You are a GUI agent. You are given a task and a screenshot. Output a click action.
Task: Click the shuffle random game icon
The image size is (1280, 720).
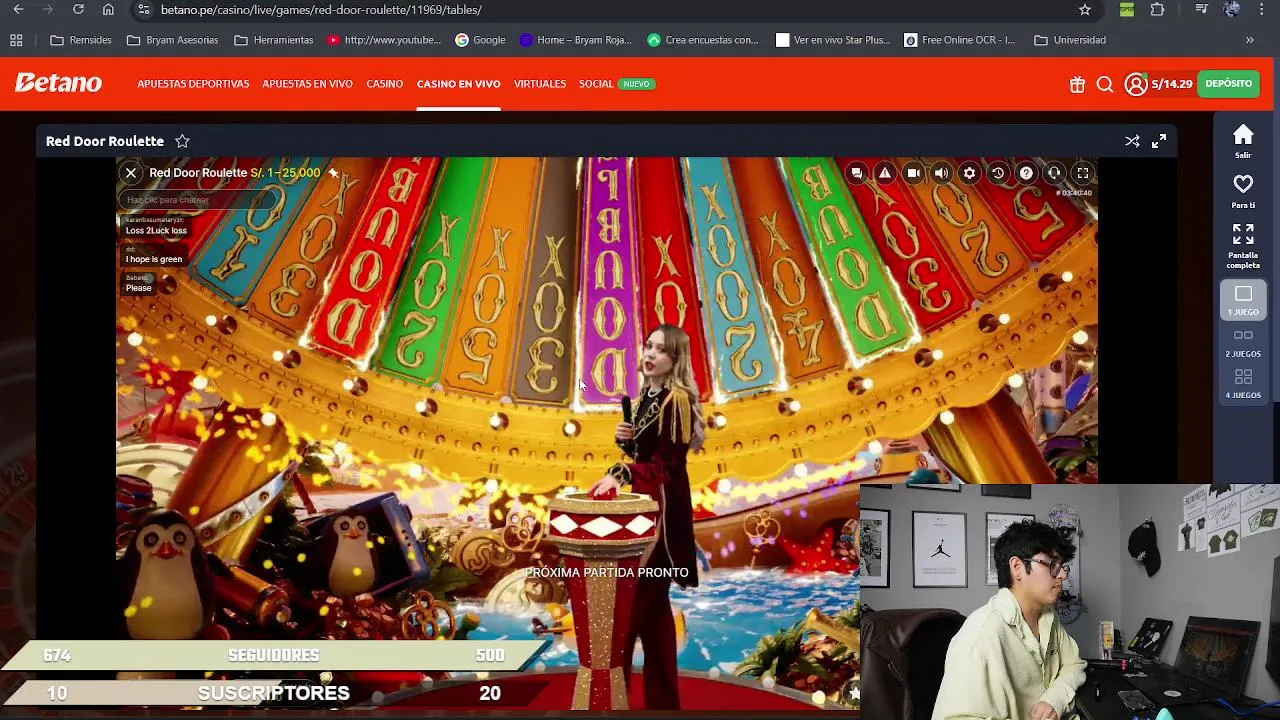pos(1132,141)
